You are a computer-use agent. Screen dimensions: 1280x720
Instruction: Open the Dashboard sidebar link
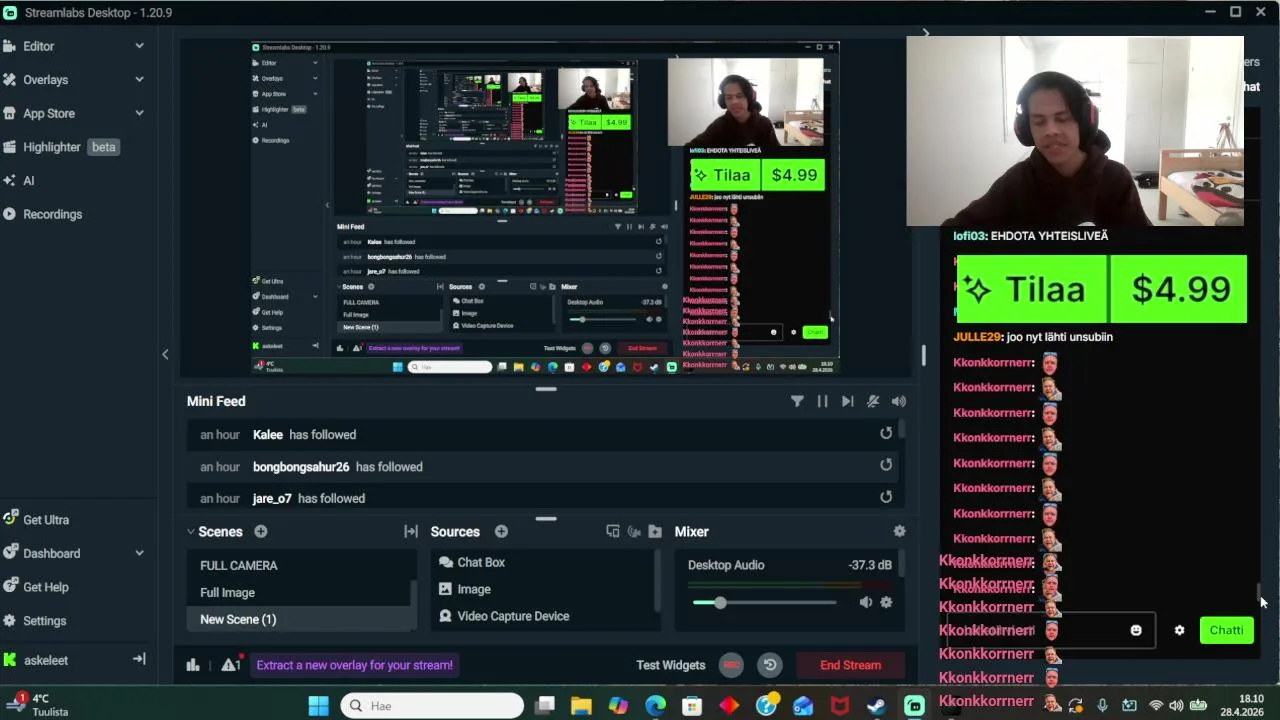[51, 553]
